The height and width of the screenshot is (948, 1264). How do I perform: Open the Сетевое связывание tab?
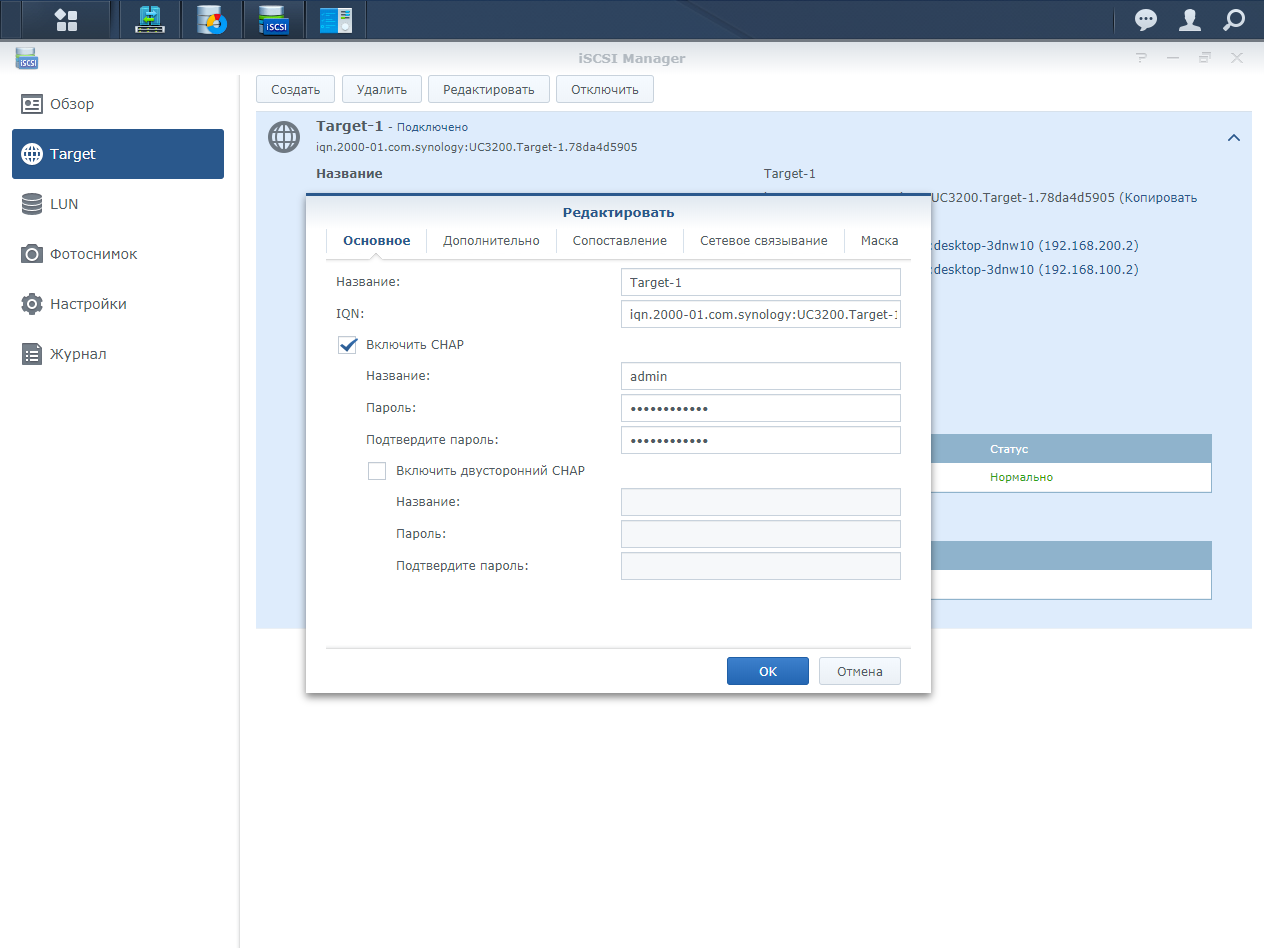pyautogui.click(x=764, y=241)
